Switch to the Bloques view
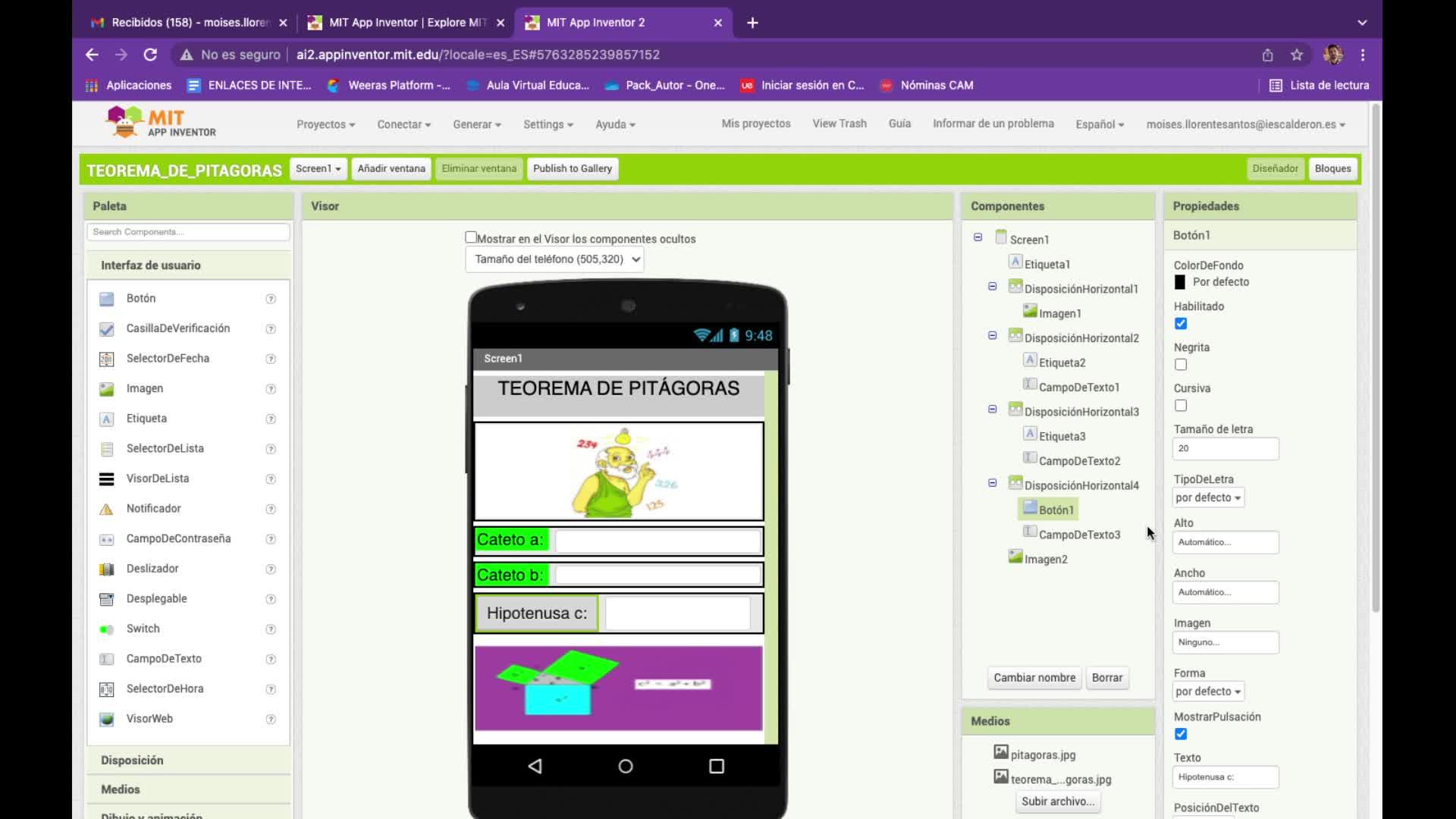 coord(1332,168)
